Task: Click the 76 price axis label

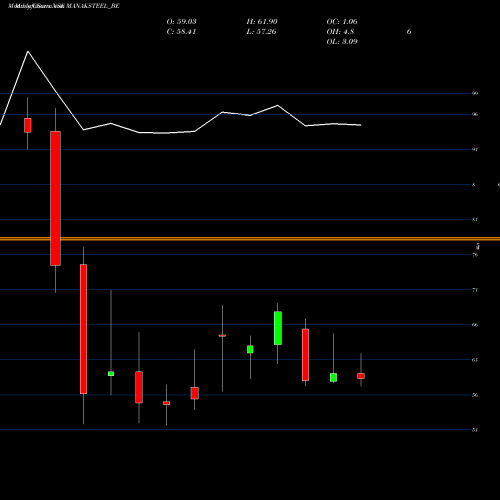Action: click(475, 255)
